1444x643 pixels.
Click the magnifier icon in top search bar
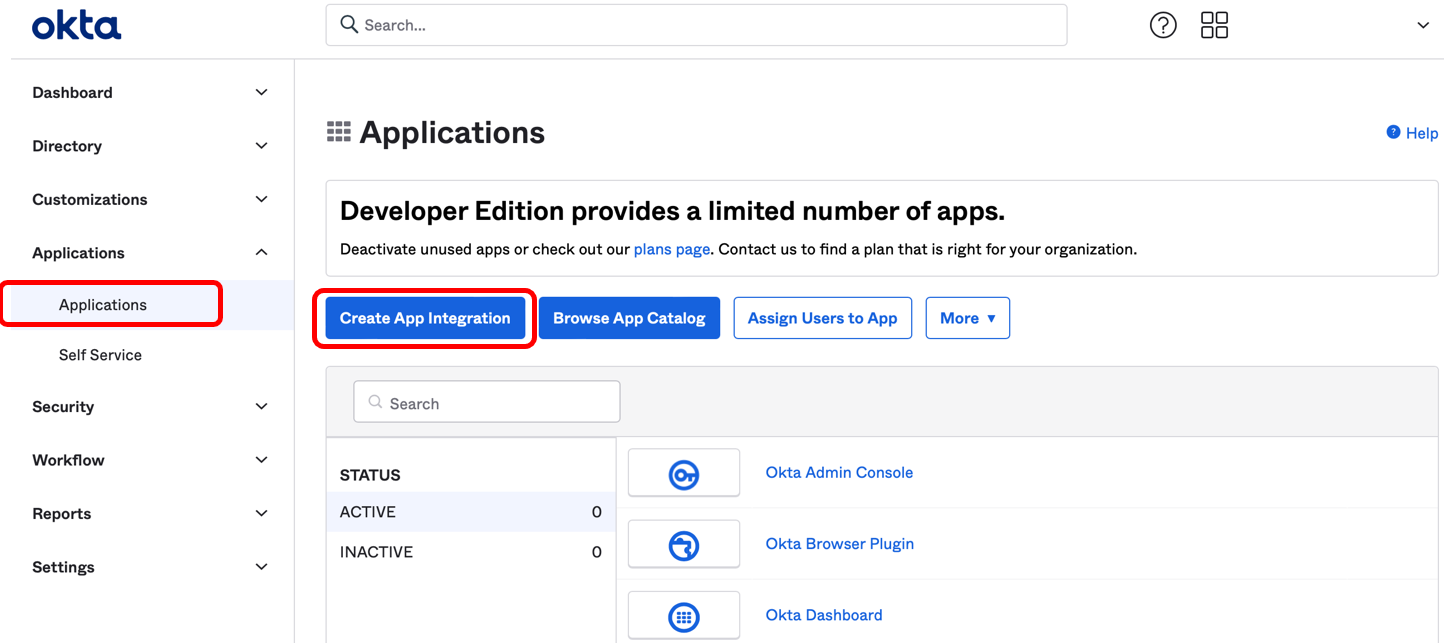349,25
